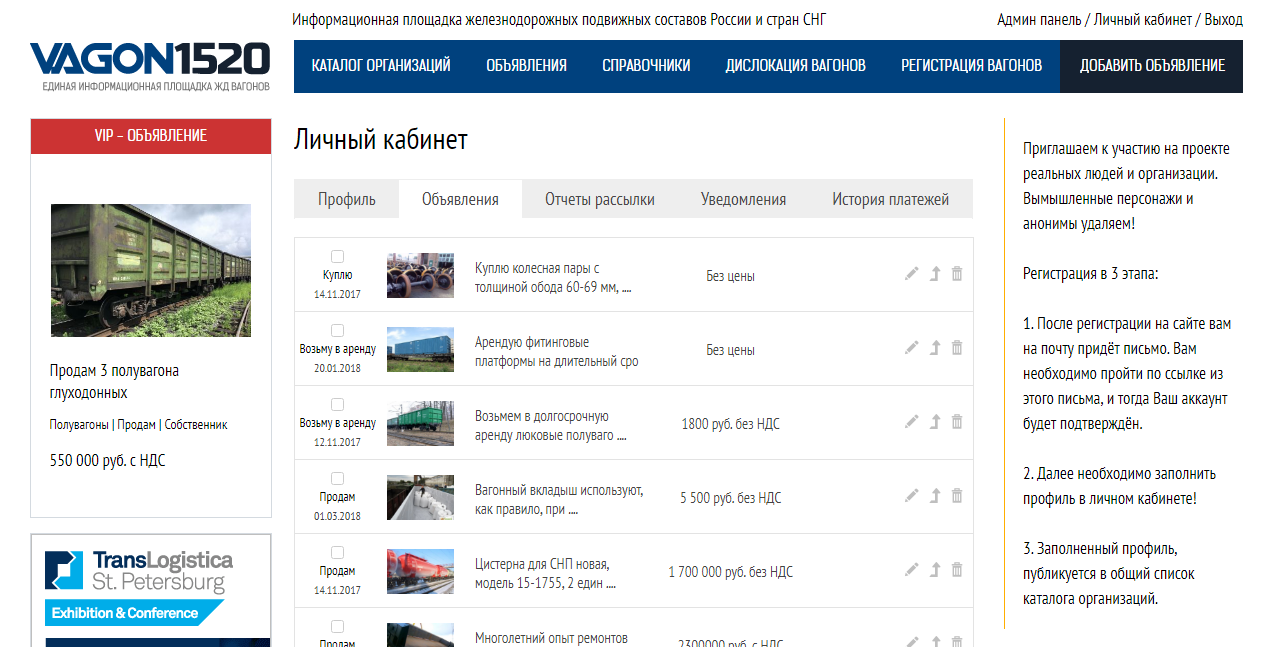Viewport: 1284px width, 647px height.
Task: Raise the 'Куплю колесная пары' listing (up arrow)
Action: tap(935, 274)
